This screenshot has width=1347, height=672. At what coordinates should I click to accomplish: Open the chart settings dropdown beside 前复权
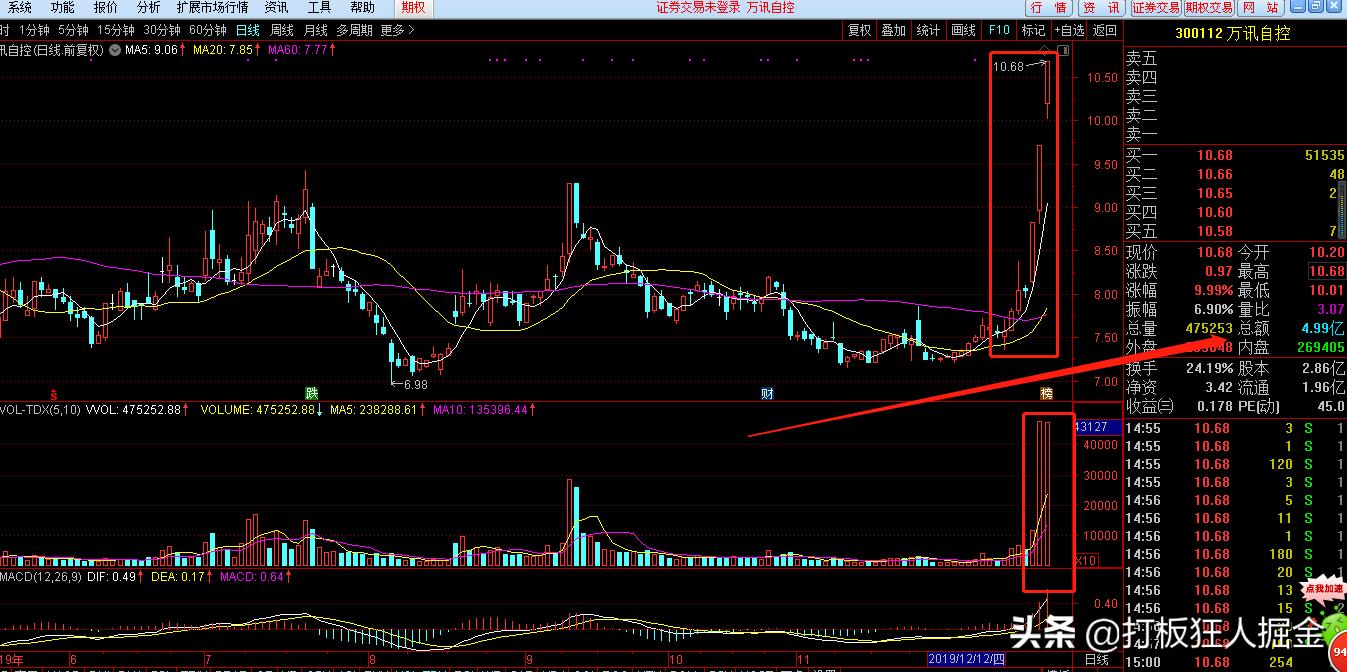[114, 49]
